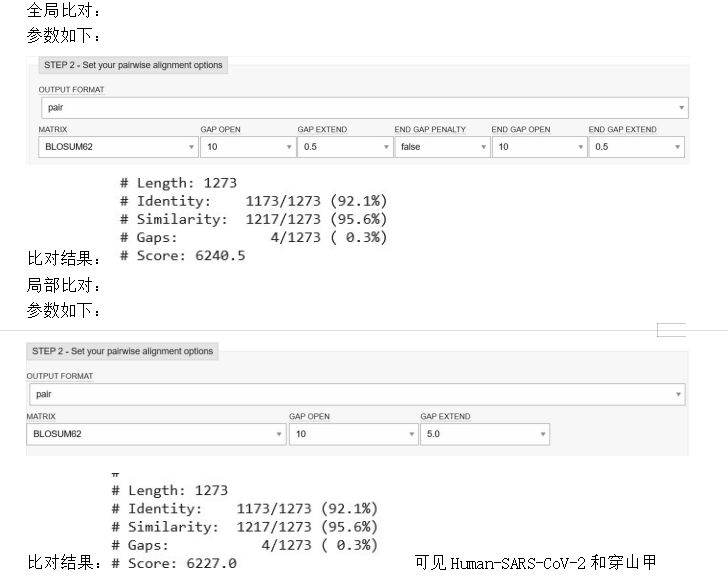Screen dimensions: 728x576
Task: Click the upper STEP 2 pairwise alignment options header
Action: [133, 65]
